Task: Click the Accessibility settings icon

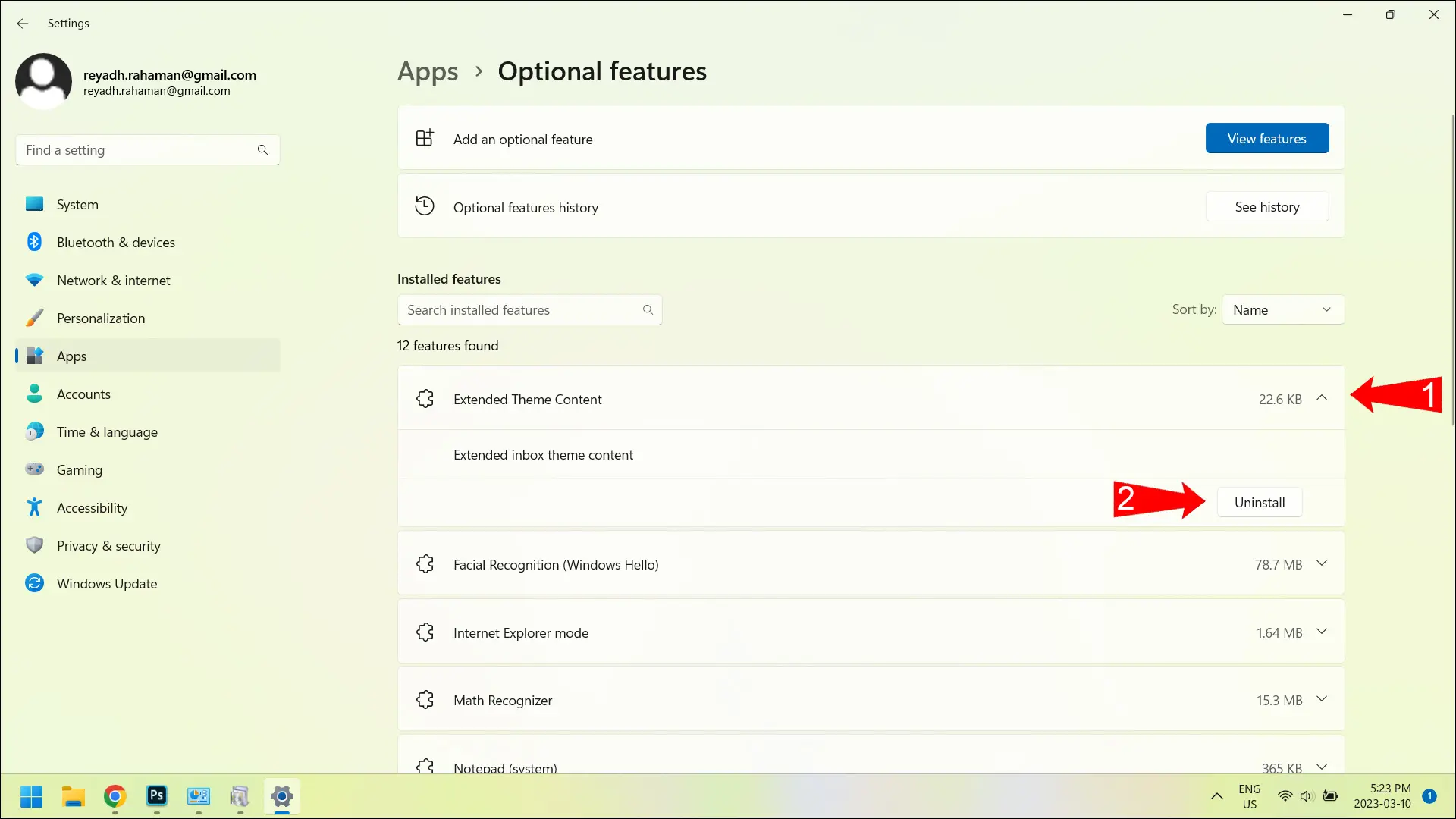Action: point(35,508)
